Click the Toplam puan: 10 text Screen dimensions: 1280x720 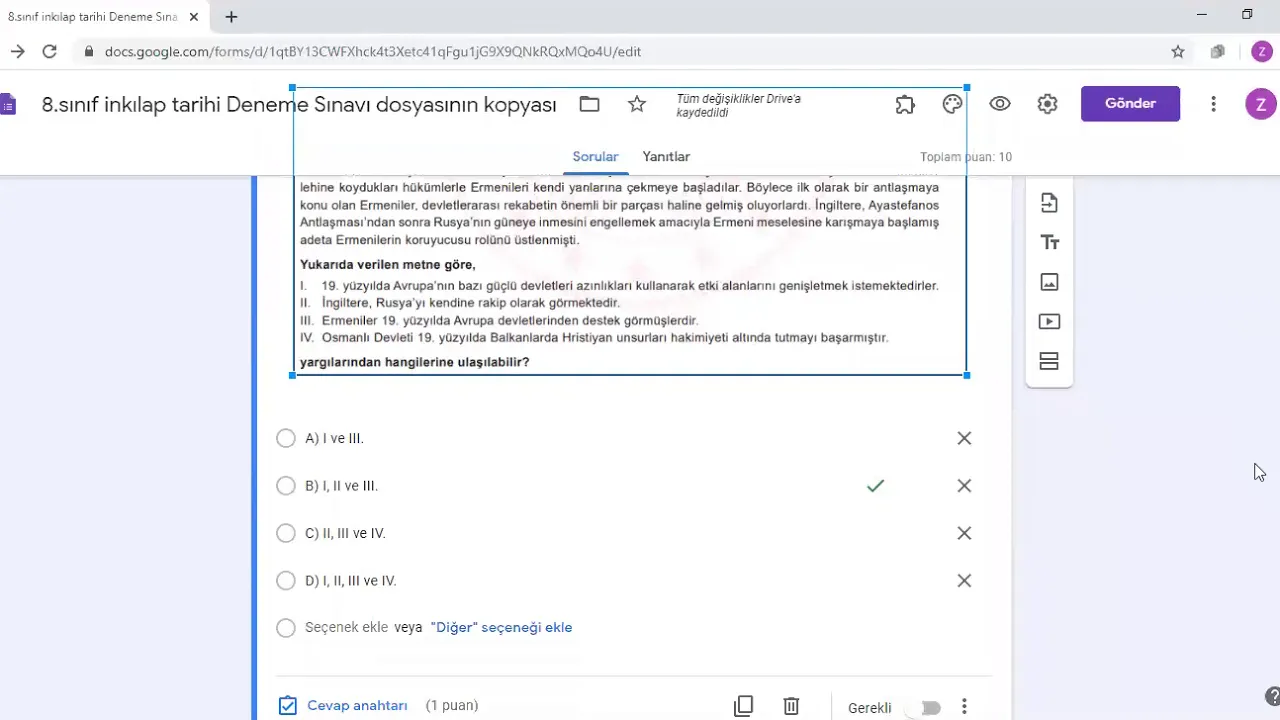(966, 157)
